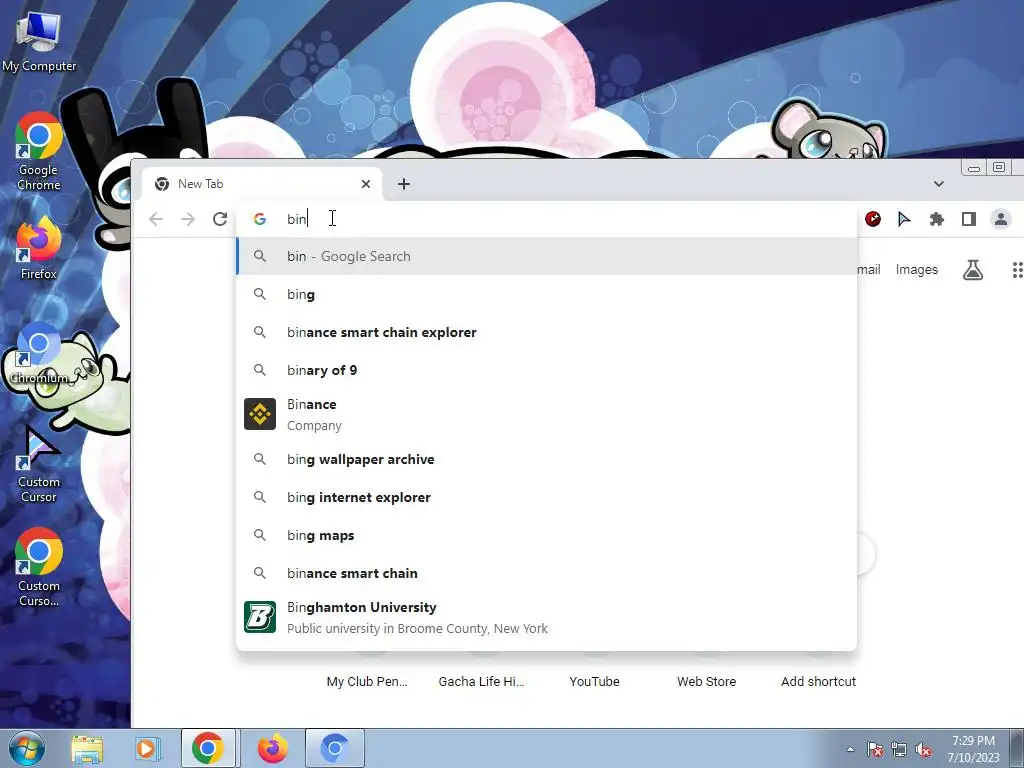Open Chromium from taskbar
Image resolution: width=1024 pixels, height=768 pixels.
(334, 748)
